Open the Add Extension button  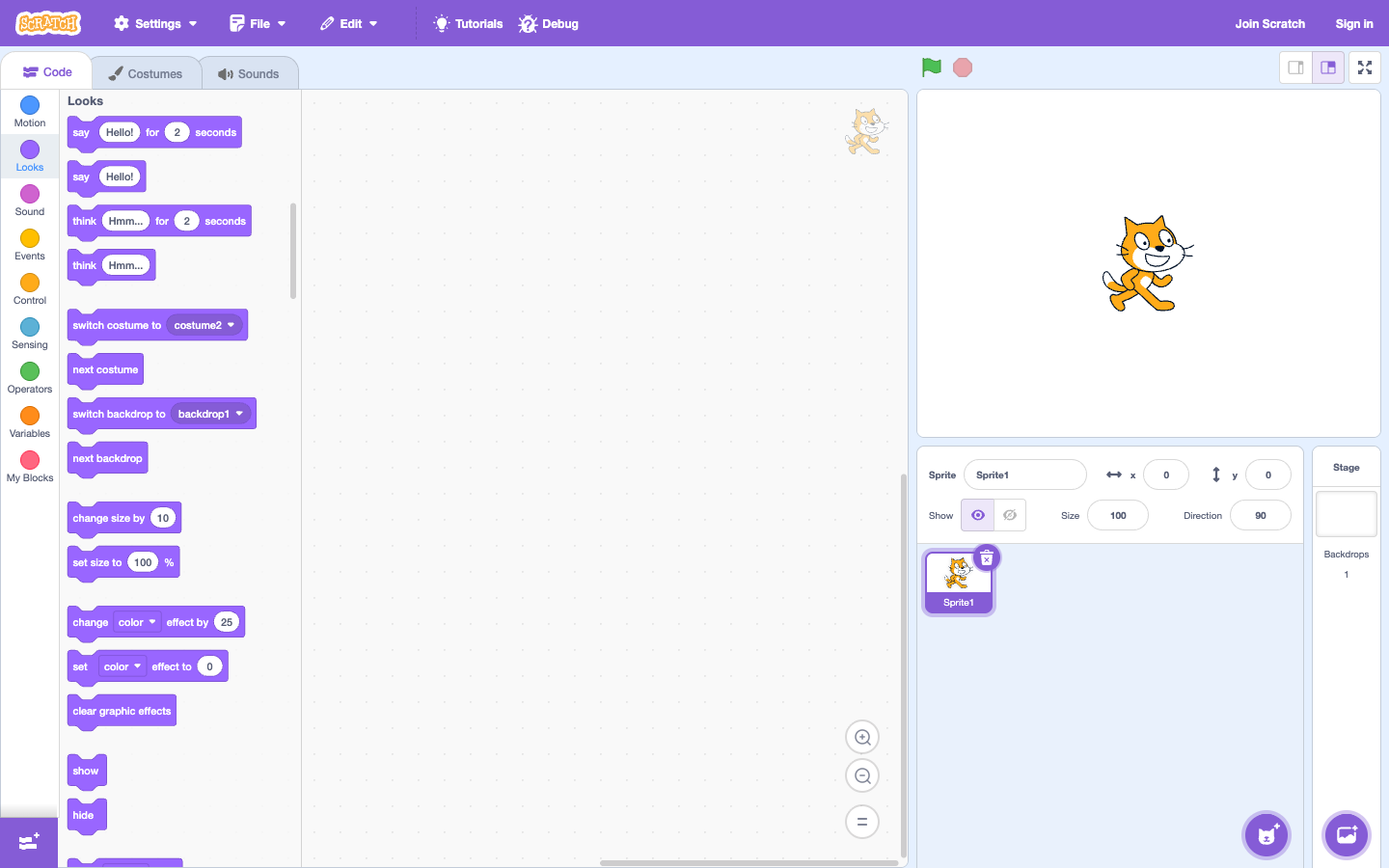point(29,842)
